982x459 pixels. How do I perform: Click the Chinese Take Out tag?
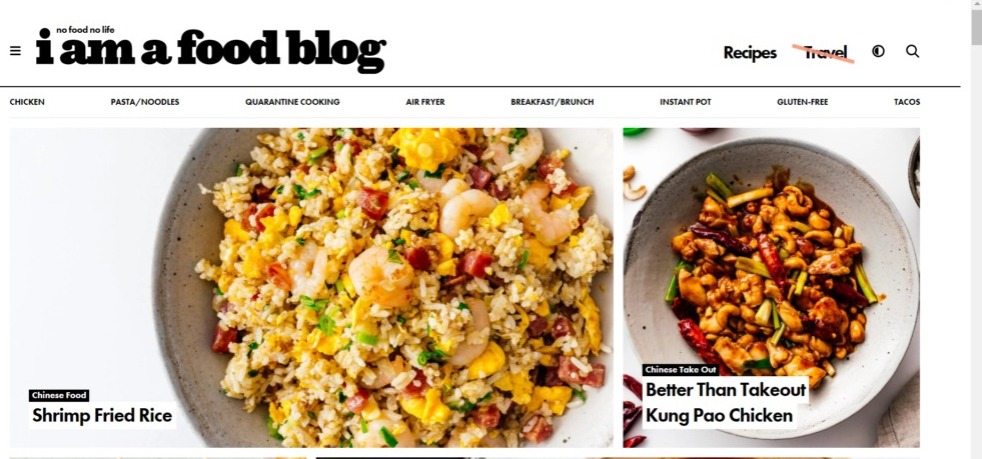[680, 369]
